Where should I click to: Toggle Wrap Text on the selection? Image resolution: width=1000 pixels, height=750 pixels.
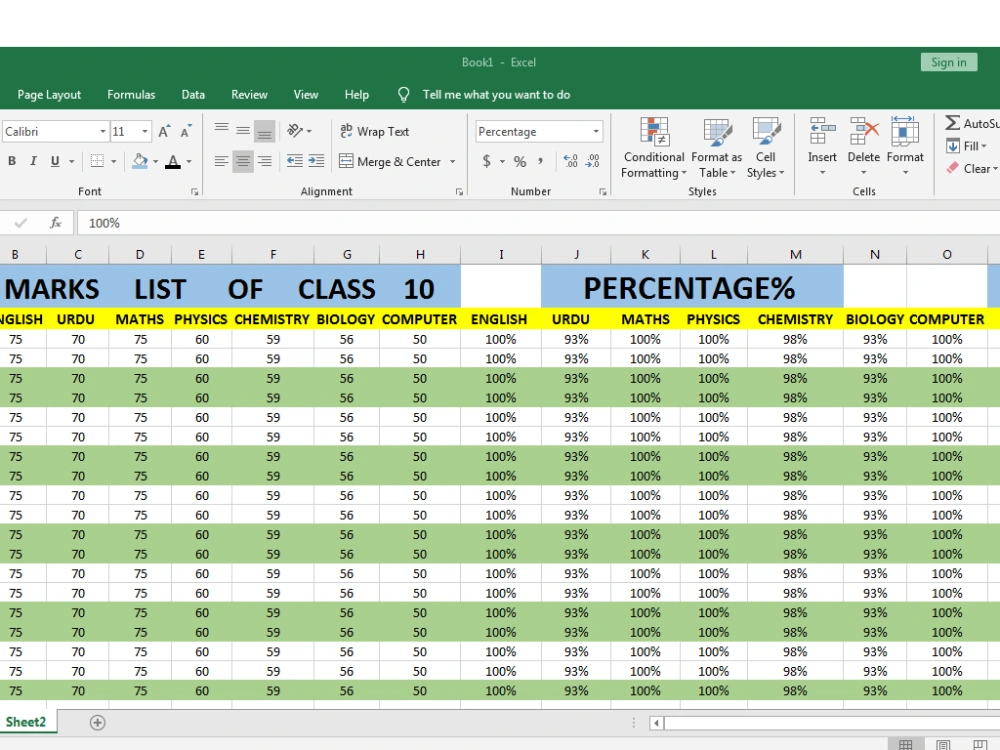pyautogui.click(x=374, y=131)
